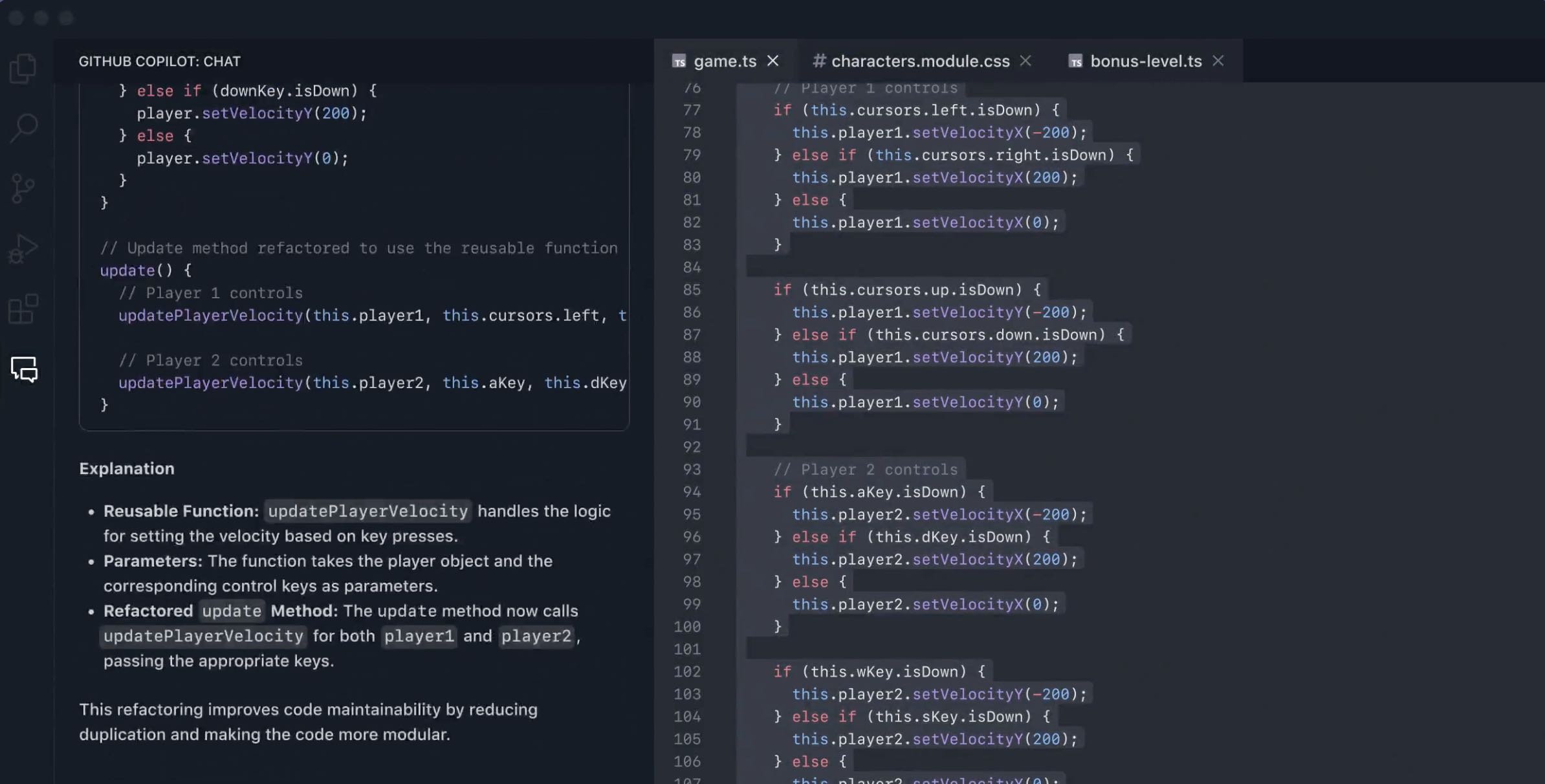Click setVelocityY(0) on line 90
Image resolution: width=1545 pixels, height=784 pixels.
click(981, 402)
